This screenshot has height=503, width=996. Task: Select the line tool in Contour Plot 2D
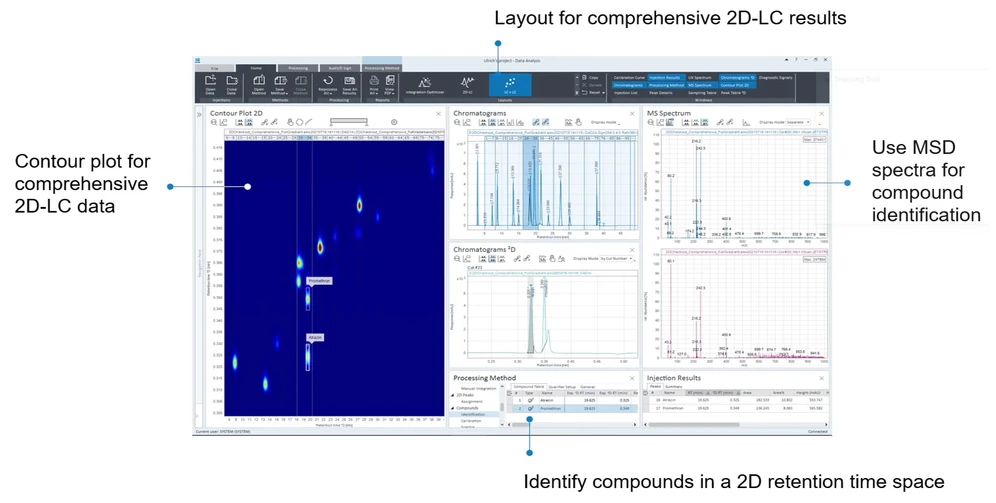pos(308,122)
